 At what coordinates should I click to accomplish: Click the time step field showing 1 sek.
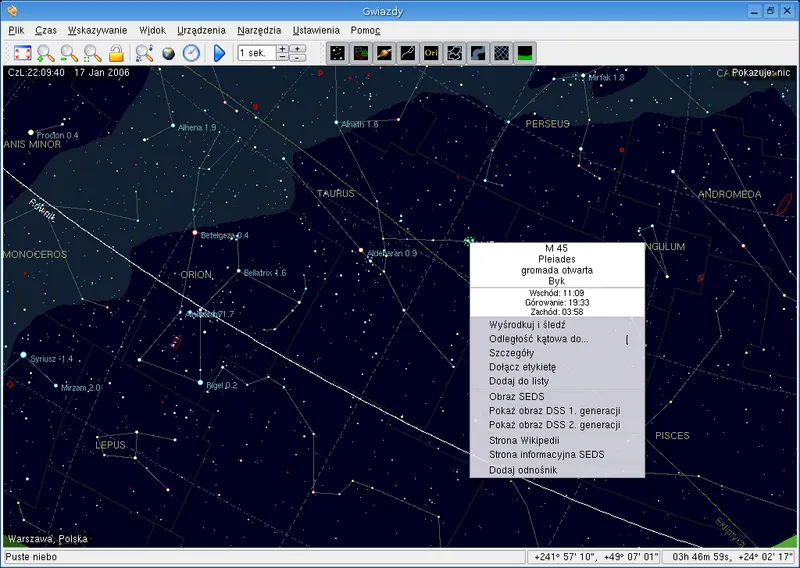pyautogui.click(x=255, y=53)
